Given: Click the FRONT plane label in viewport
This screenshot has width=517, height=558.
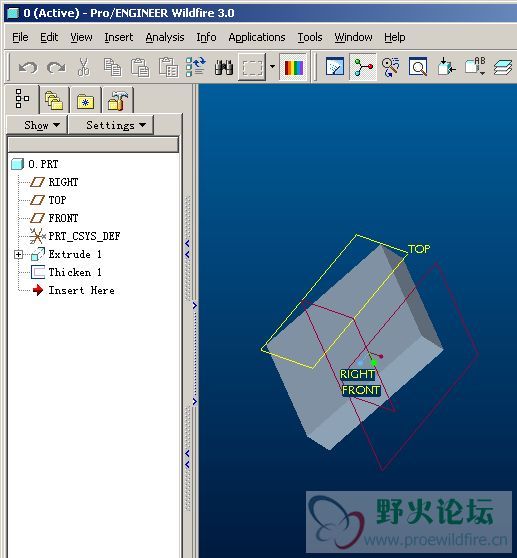Looking at the screenshot, I should pos(360,390).
